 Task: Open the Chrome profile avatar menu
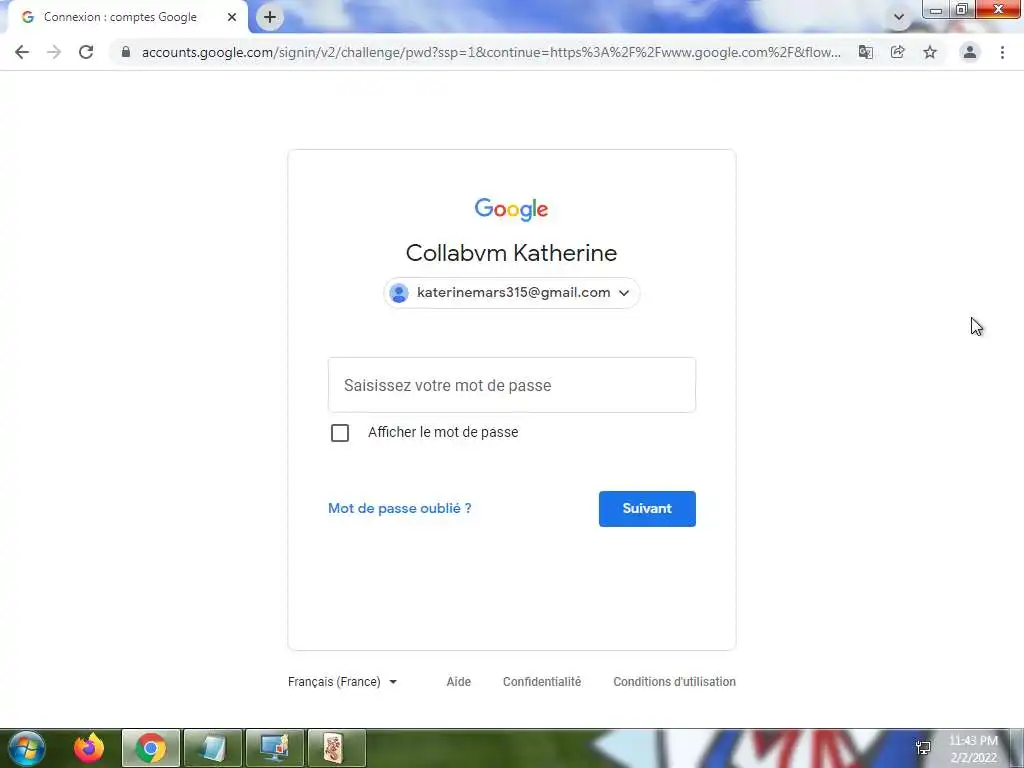(970, 52)
